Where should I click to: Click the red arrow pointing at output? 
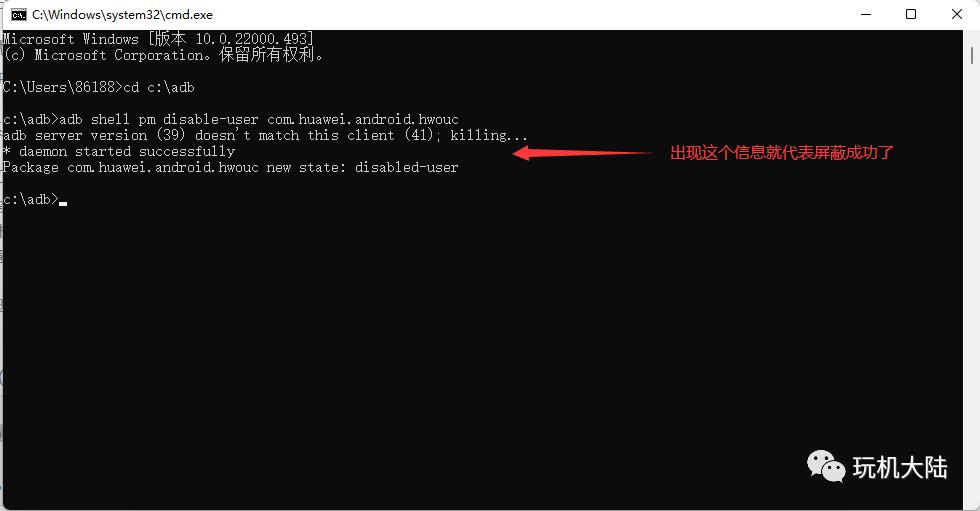(582, 152)
